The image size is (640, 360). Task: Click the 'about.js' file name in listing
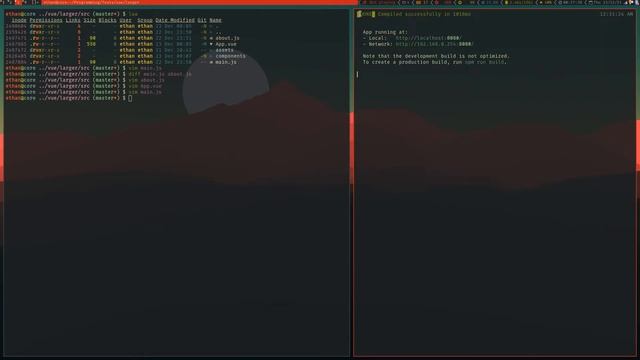pos(227,38)
